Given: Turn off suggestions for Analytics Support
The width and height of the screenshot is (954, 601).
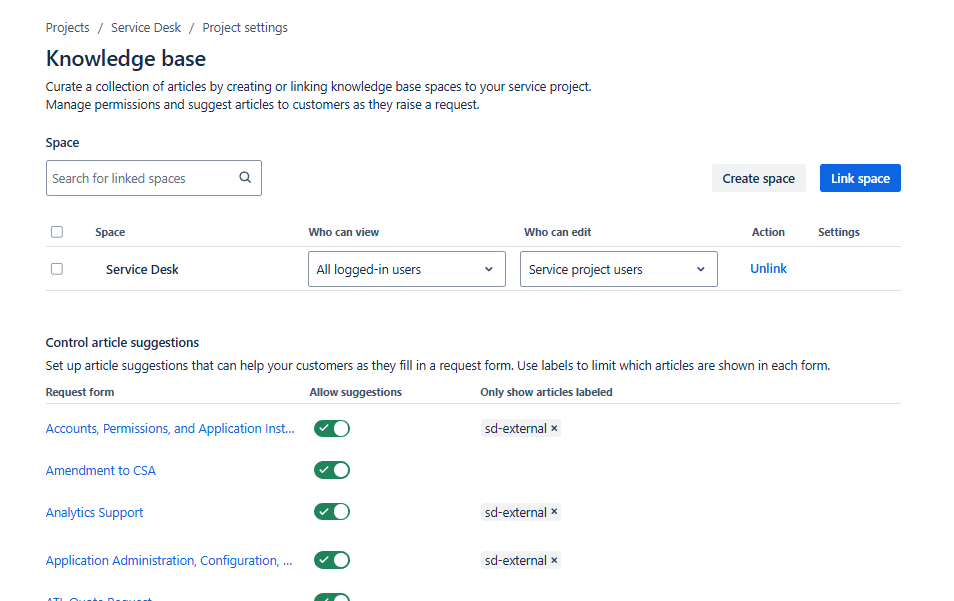Looking at the screenshot, I should 332,511.
